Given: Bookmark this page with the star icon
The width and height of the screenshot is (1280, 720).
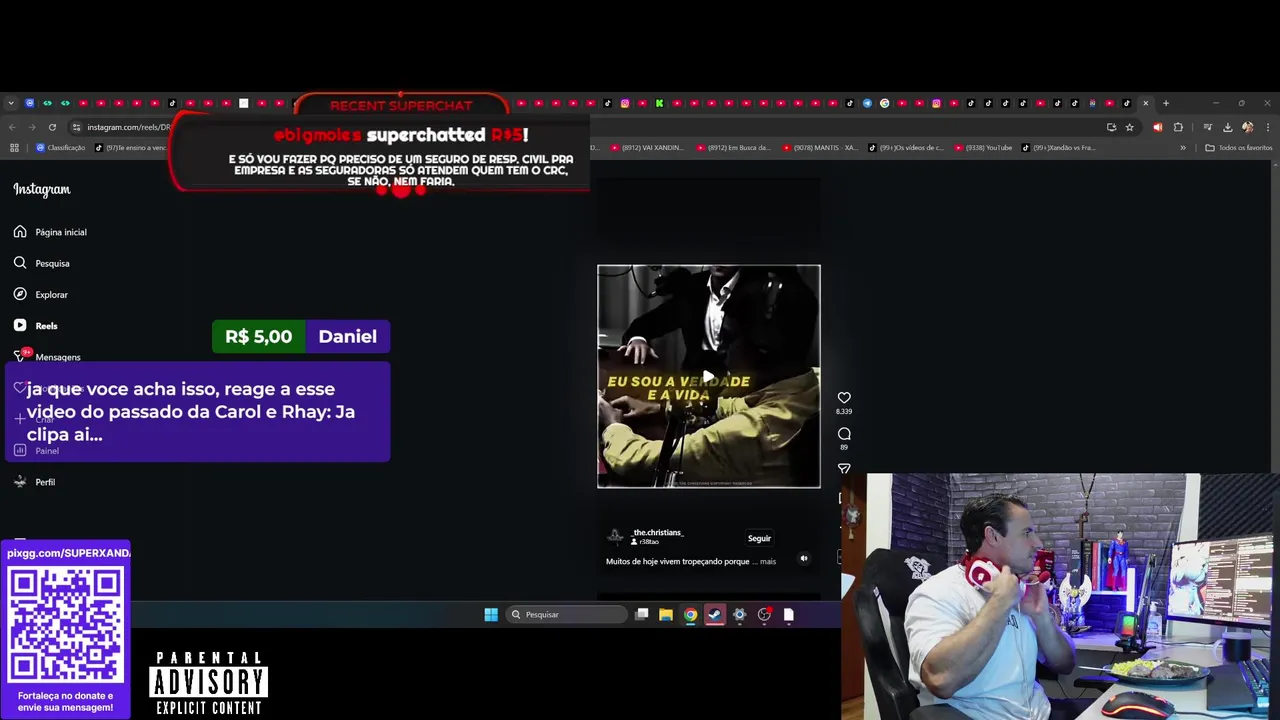Looking at the screenshot, I should (x=1130, y=127).
